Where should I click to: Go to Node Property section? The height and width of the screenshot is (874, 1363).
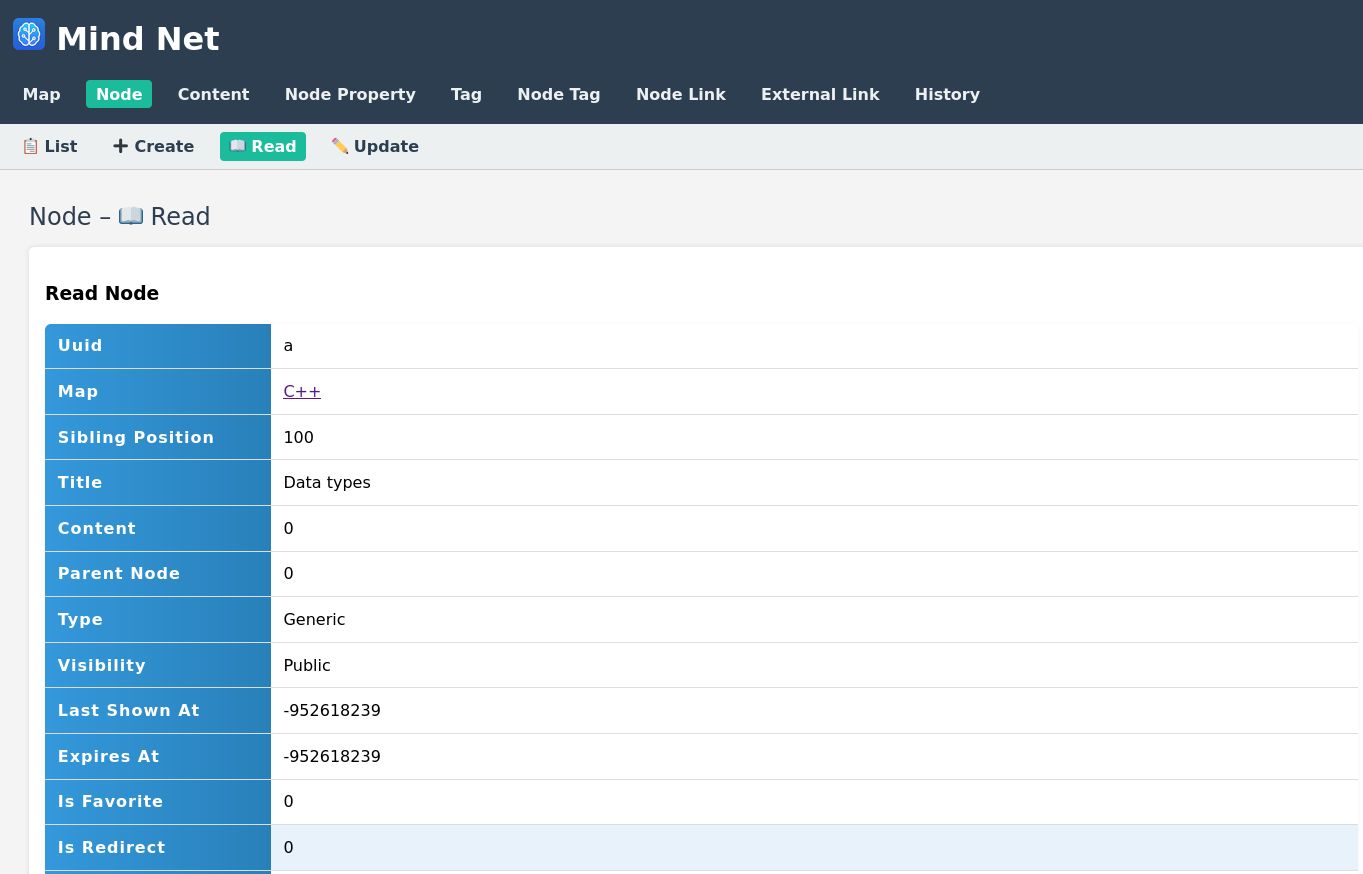pyautogui.click(x=350, y=94)
